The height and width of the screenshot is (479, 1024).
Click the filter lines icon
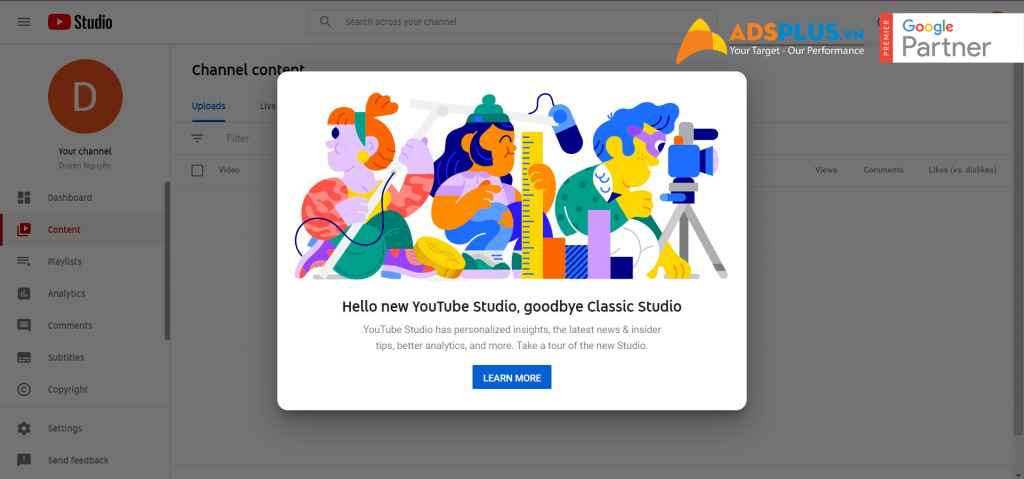coord(197,138)
